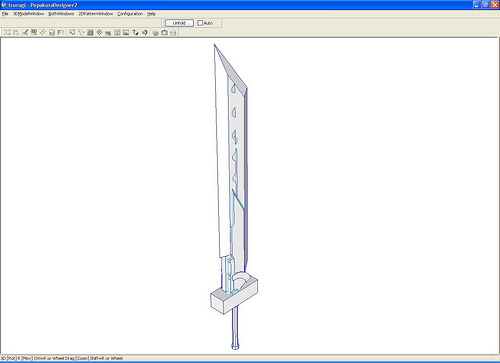Click the first toolbar icon with dotted selection box
Viewport: 500px width, 363px height.
[x=7, y=32]
